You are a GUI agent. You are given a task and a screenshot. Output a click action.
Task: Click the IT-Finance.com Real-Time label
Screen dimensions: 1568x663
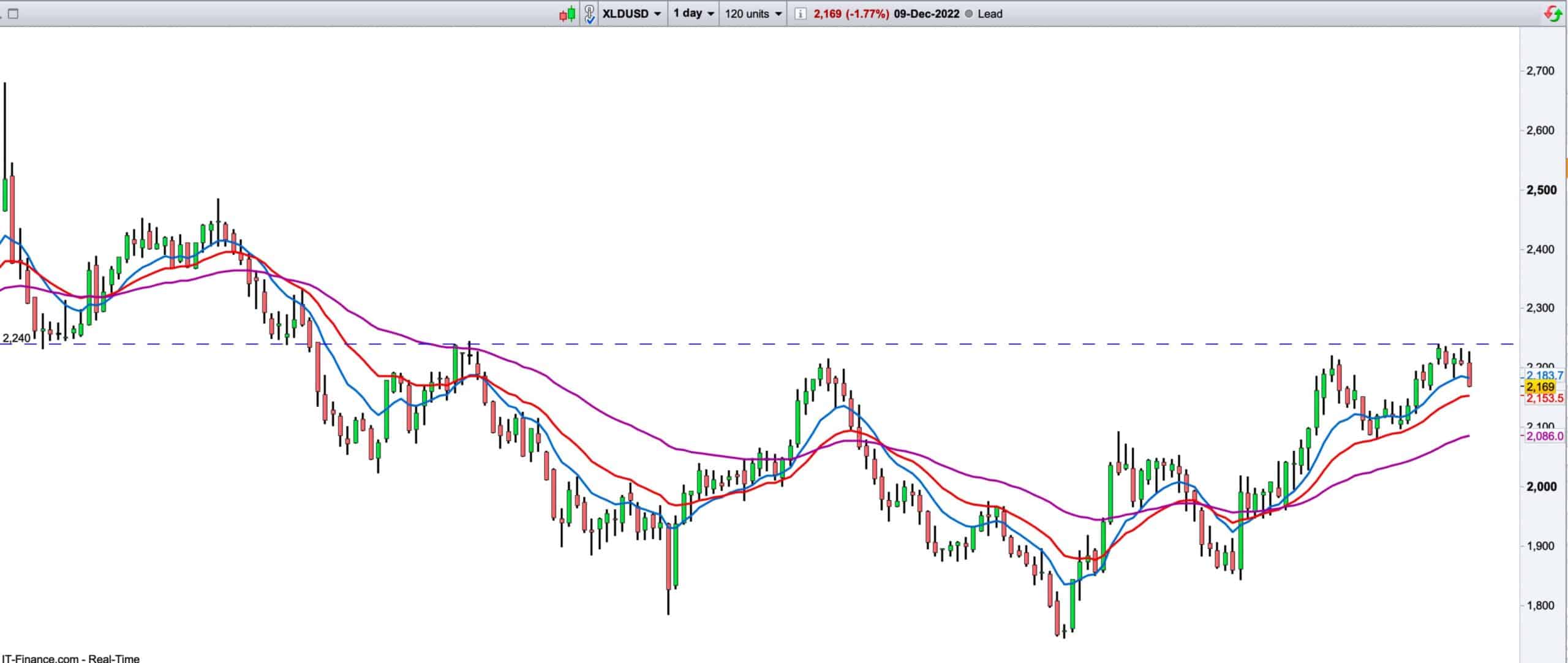(x=70, y=658)
